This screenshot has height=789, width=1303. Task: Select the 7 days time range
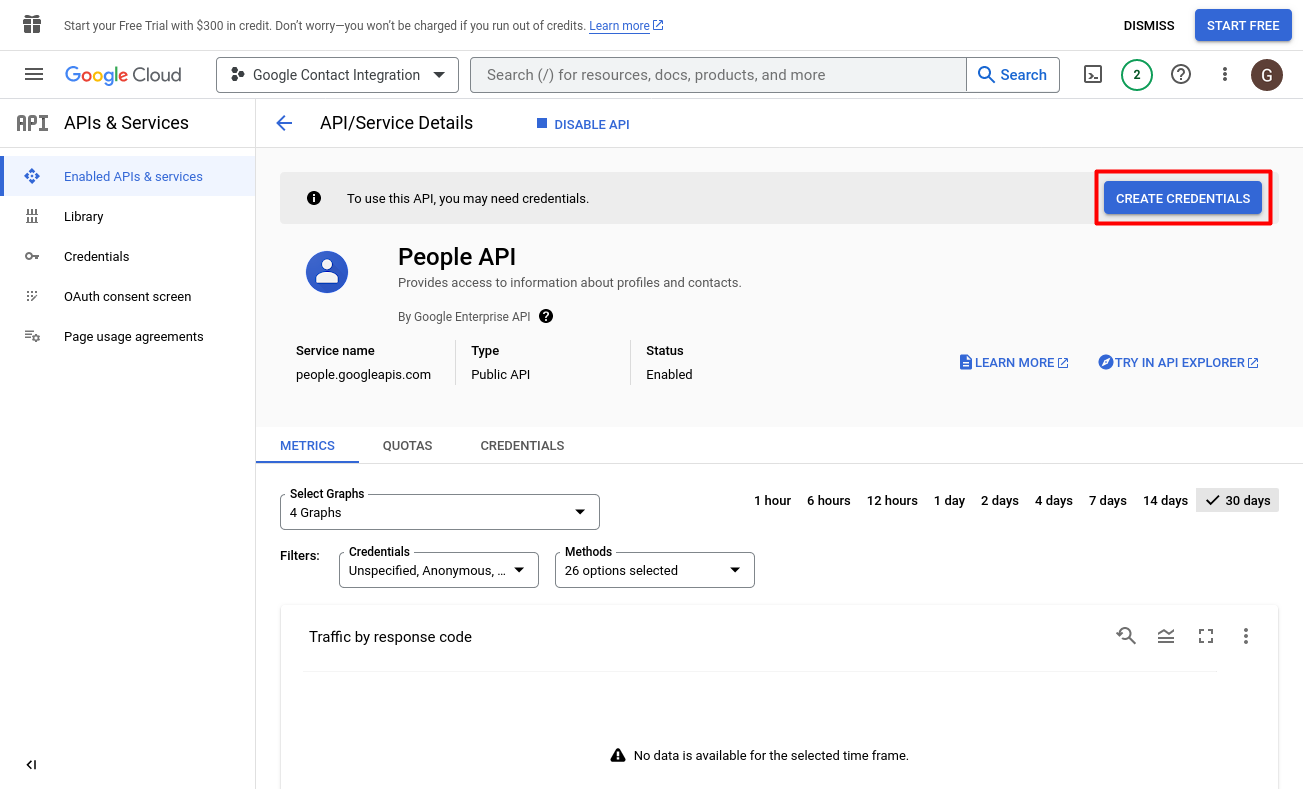[1107, 500]
